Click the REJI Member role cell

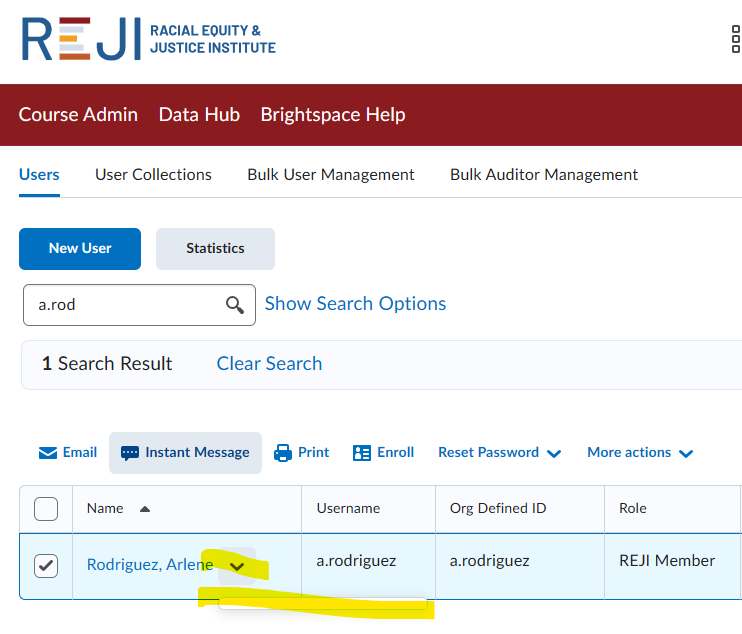point(667,561)
